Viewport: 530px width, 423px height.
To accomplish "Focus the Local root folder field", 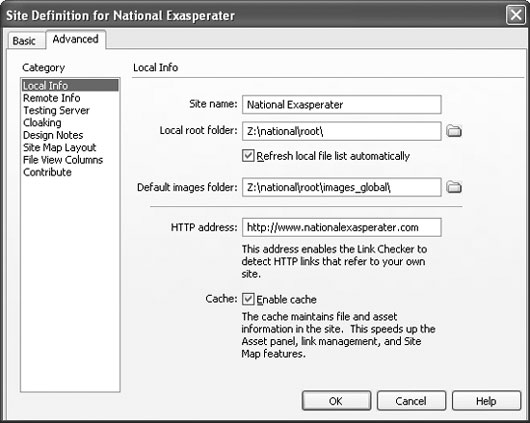I will [342, 131].
